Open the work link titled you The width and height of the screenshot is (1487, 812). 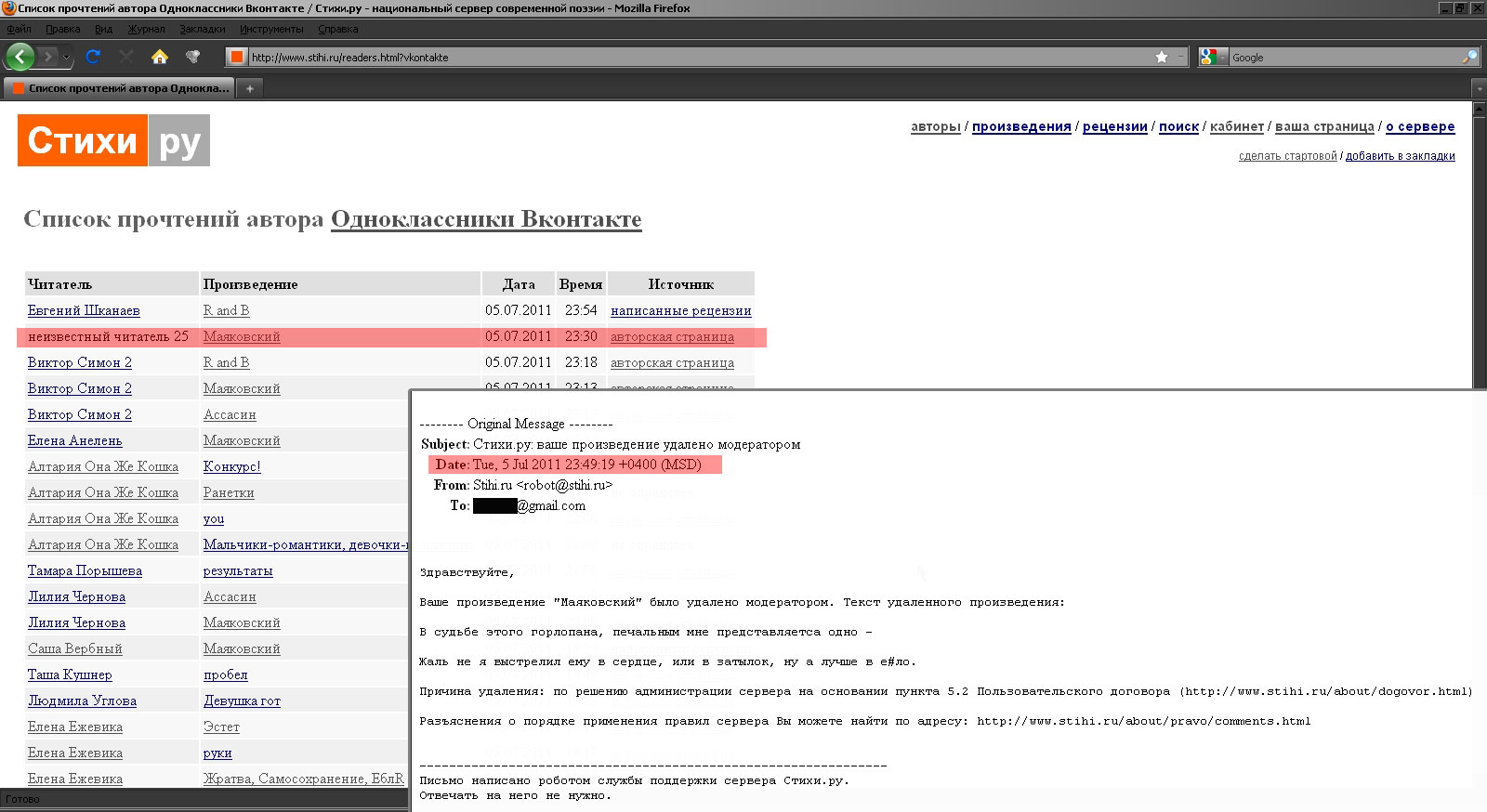pos(214,518)
